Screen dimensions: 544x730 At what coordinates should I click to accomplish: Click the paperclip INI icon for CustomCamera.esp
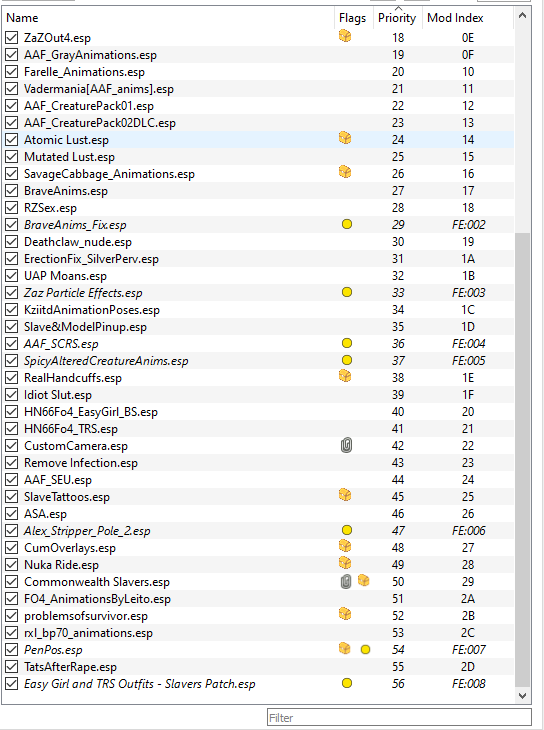point(346,446)
